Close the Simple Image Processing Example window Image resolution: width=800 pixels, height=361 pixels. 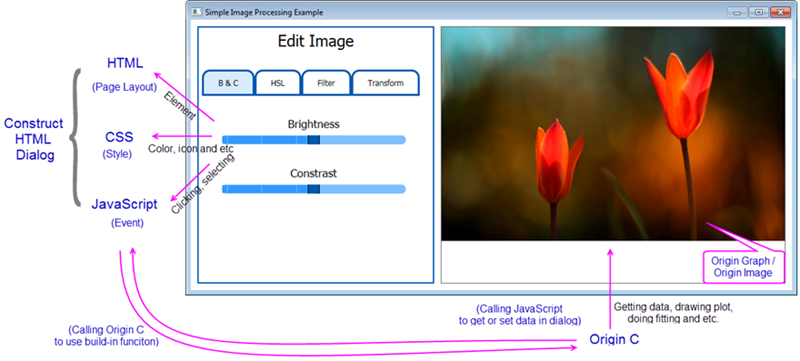[x=780, y=13]
